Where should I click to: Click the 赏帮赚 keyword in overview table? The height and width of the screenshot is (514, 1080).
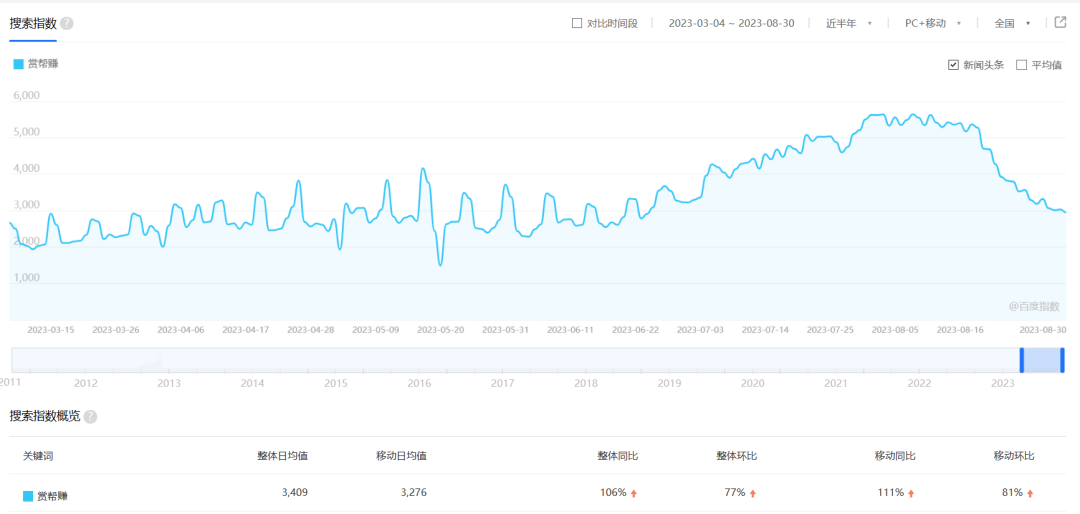[x=52, y=495]
